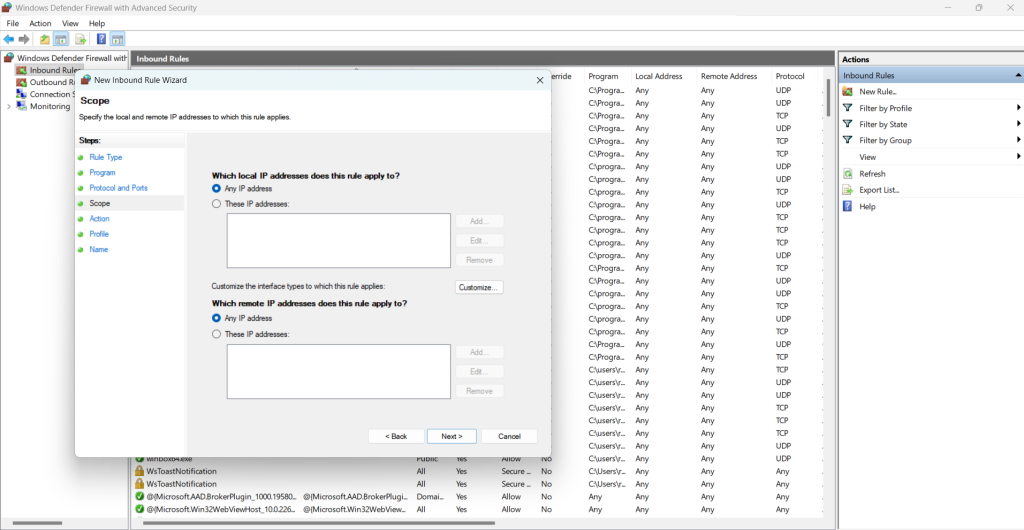Viewport: 1024px width, 530px height.
Task: Click green check icon of Microsoft.AAD.BrokerPlugin rule
Action: (x=140, y=497)
